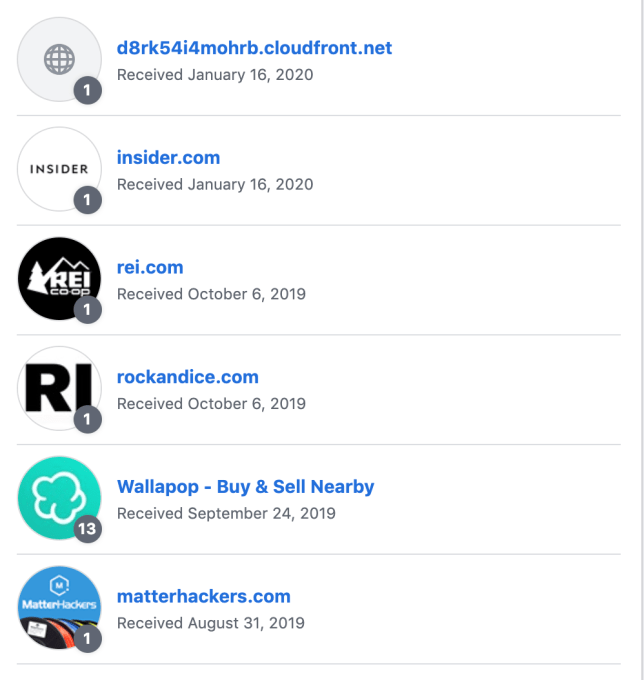Click the Rock and Ice logo
The image size is (644, 680).
pos(59,389)
